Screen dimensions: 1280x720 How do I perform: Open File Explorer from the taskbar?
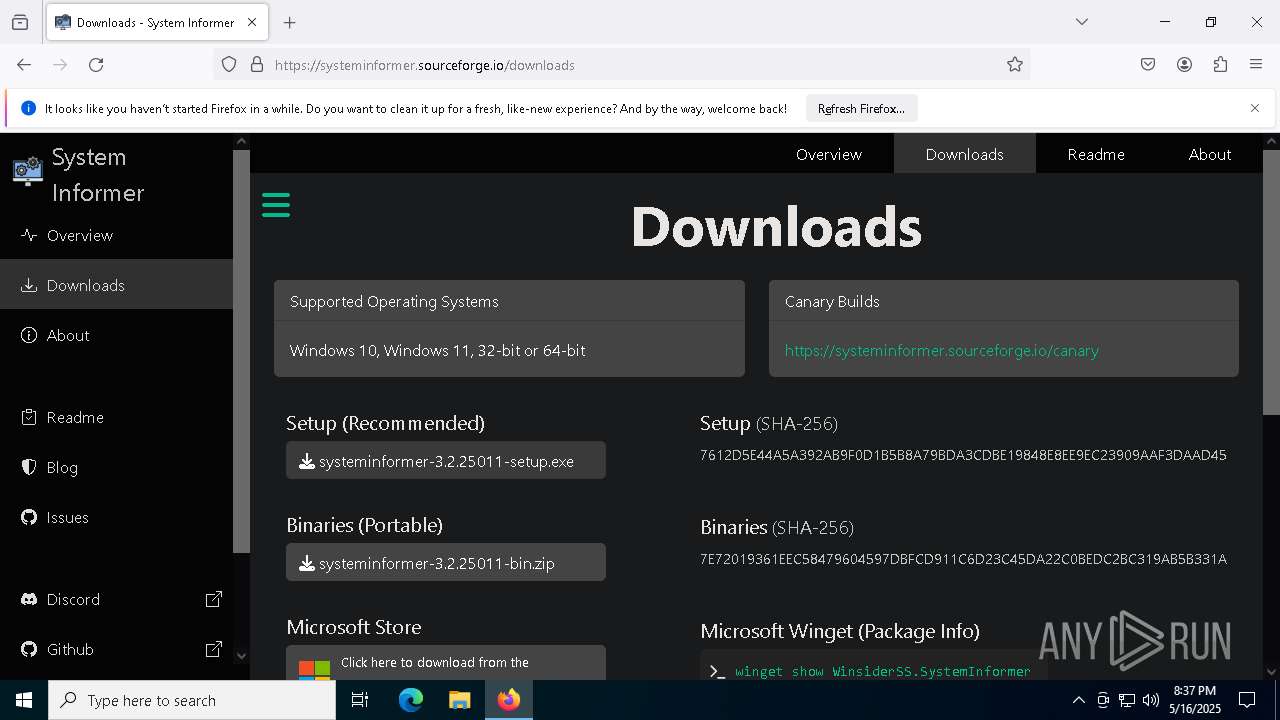click(x=459, y=700)
